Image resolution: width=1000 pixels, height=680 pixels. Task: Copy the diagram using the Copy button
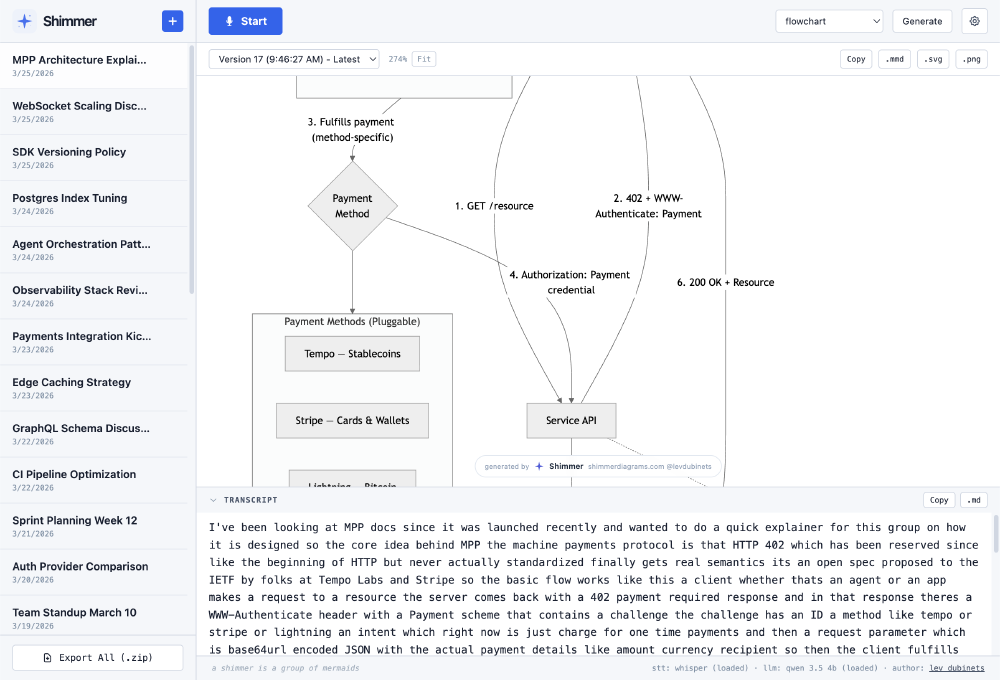[856, 59]
